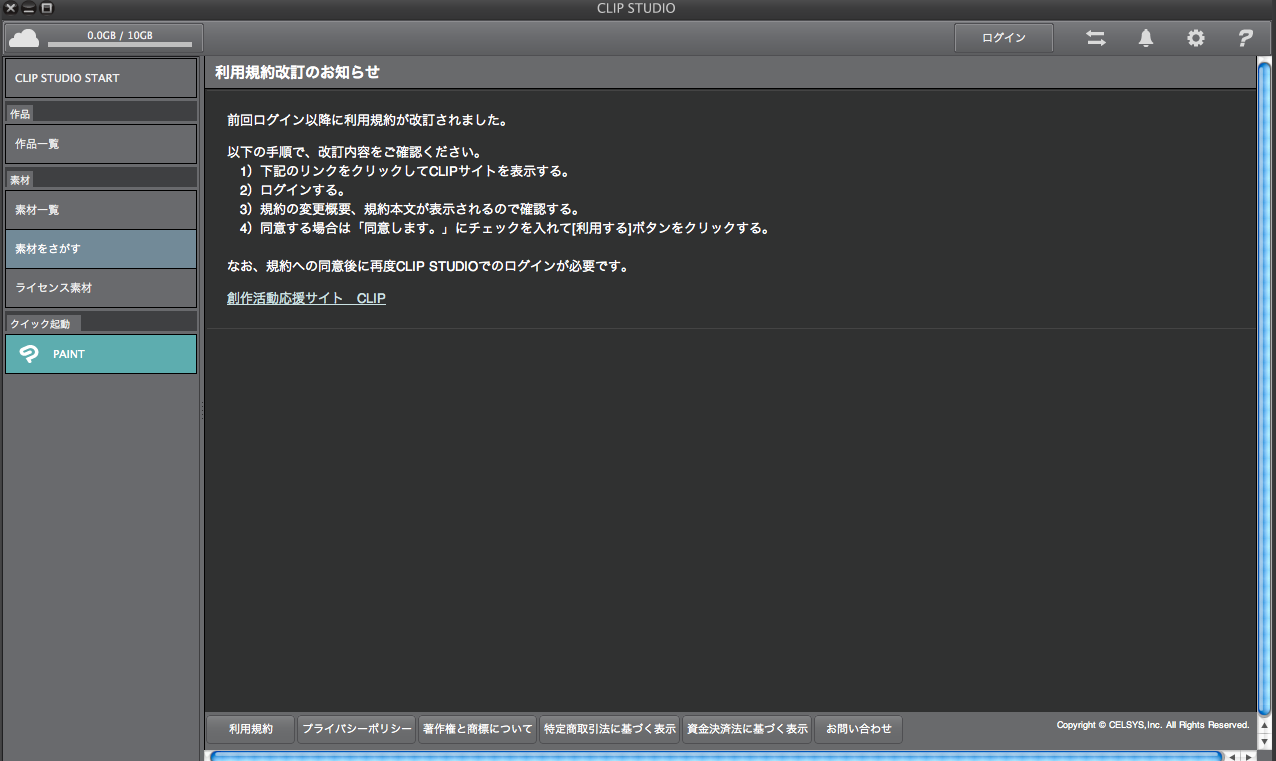This screenshot has height=761, width=1276.
Task: Open 素材一覧 in the sidebar
Action: click(101, 210)
